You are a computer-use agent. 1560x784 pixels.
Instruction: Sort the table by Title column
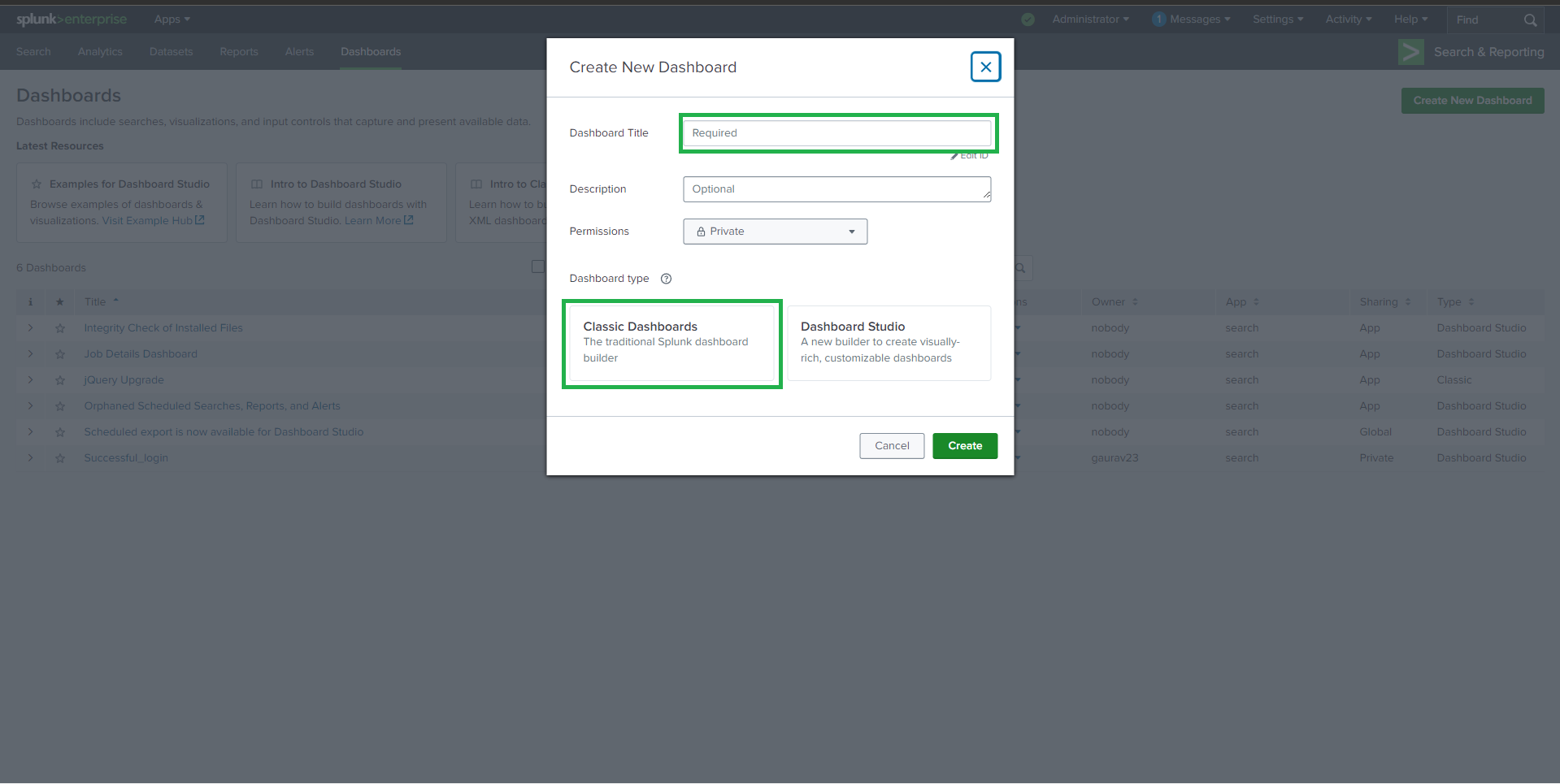(x=102, y=302)
